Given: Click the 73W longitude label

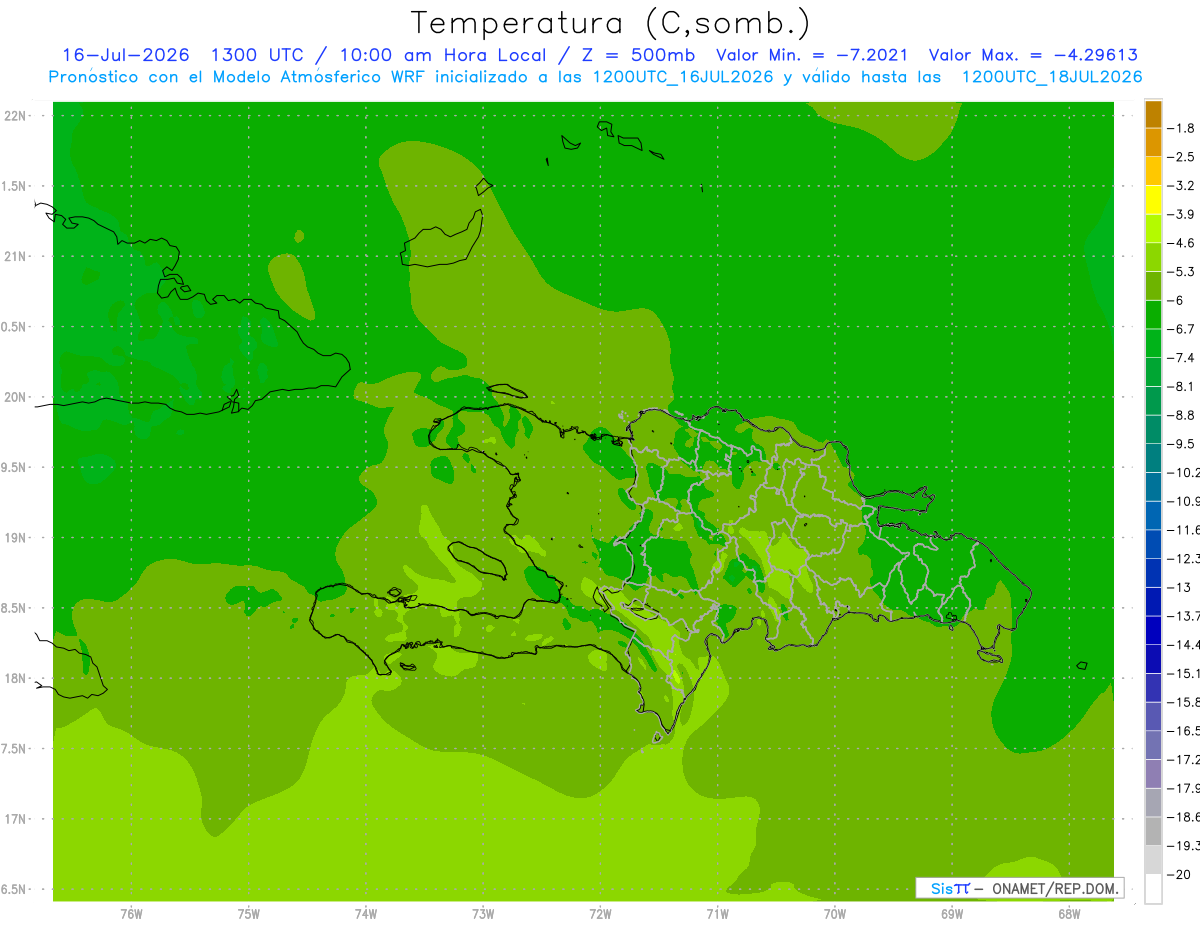Looking at the screenshot, I should (x=483, y=913).
